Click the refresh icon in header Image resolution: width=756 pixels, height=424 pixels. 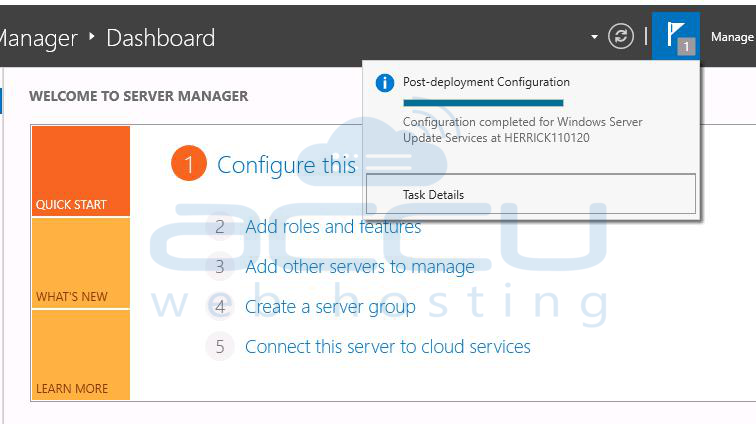(x=621, y=36)
